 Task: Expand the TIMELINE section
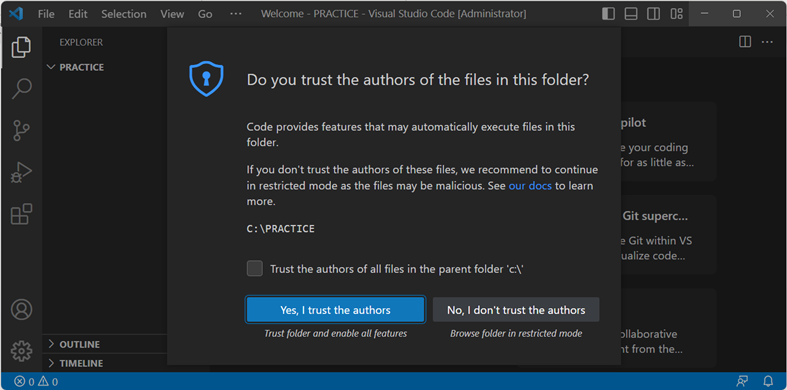point(75,363)
